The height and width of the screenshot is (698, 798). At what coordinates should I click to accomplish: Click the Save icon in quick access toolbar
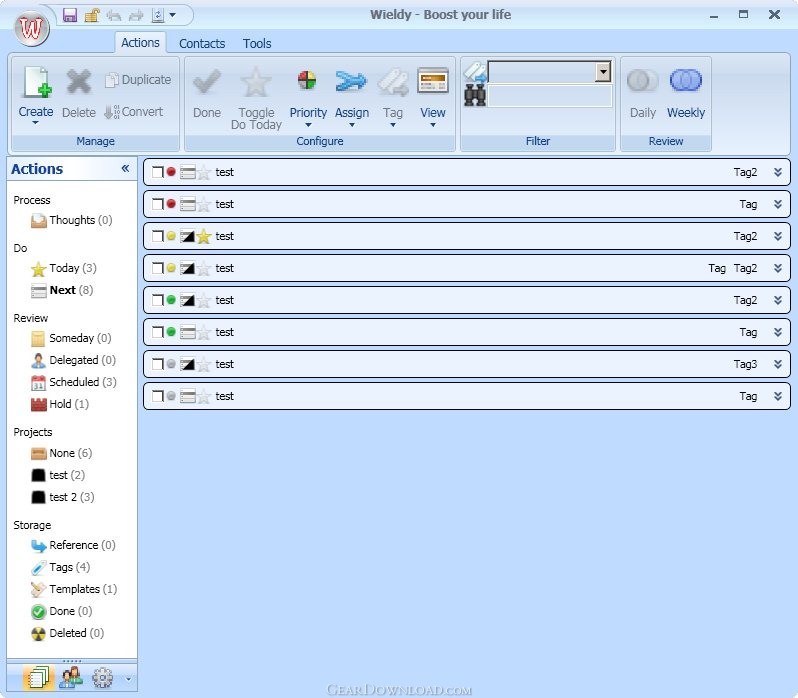(x=70, y=15)
